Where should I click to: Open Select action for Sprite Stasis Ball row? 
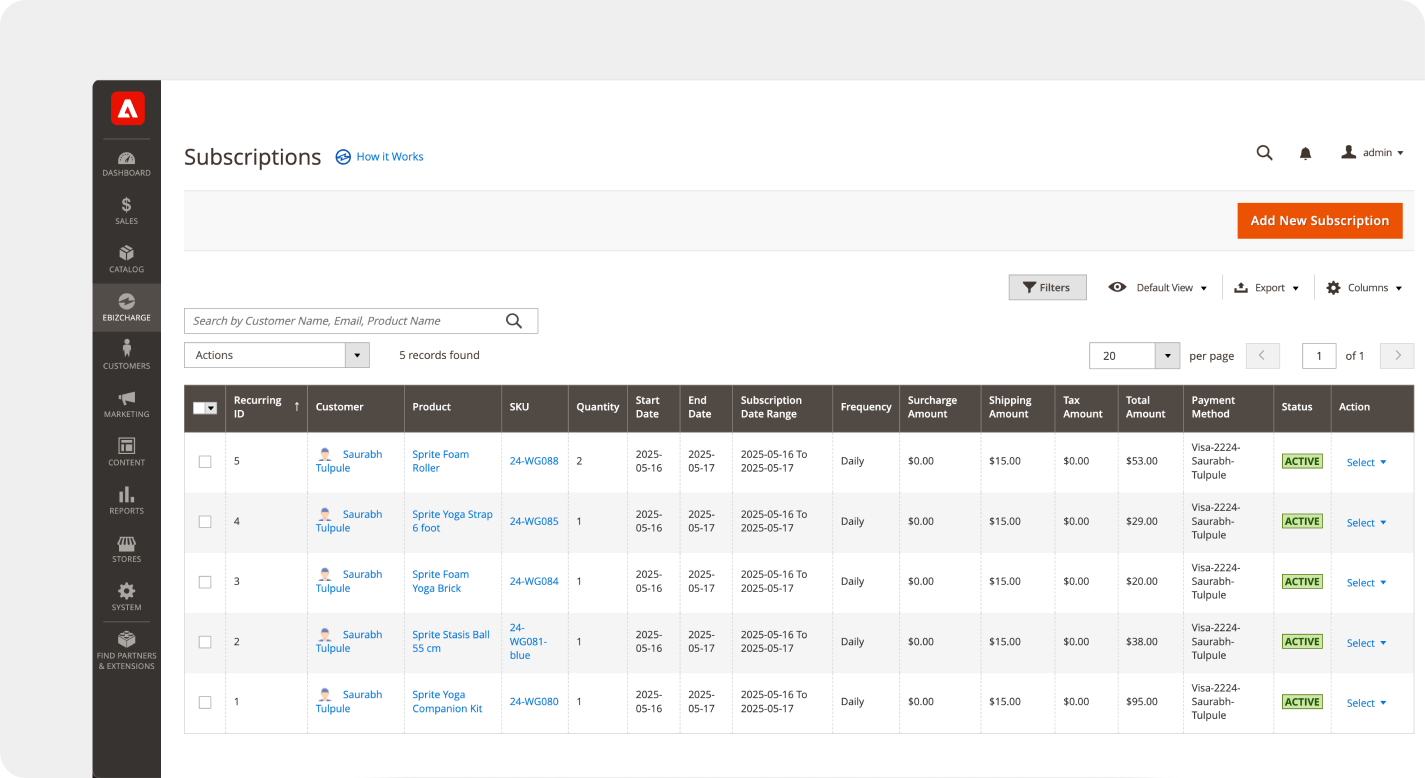[x=1366, y=642]
